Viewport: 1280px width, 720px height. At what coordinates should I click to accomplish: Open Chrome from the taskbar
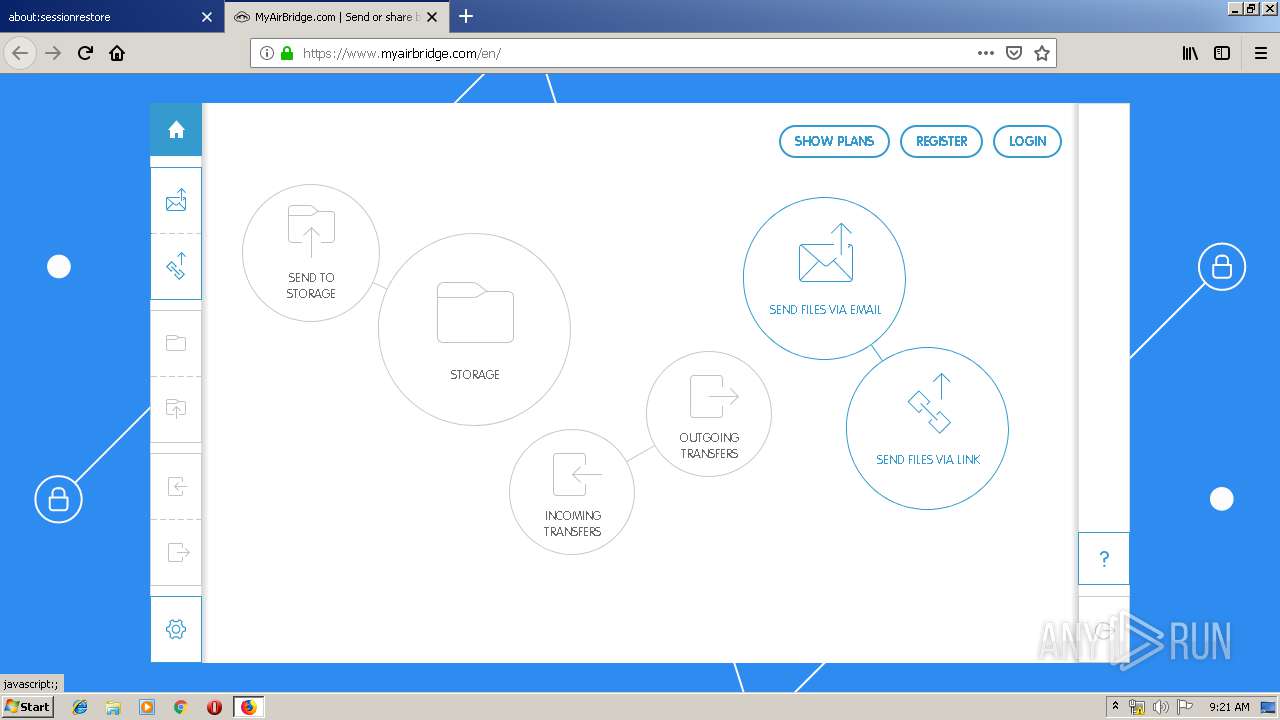180,707
